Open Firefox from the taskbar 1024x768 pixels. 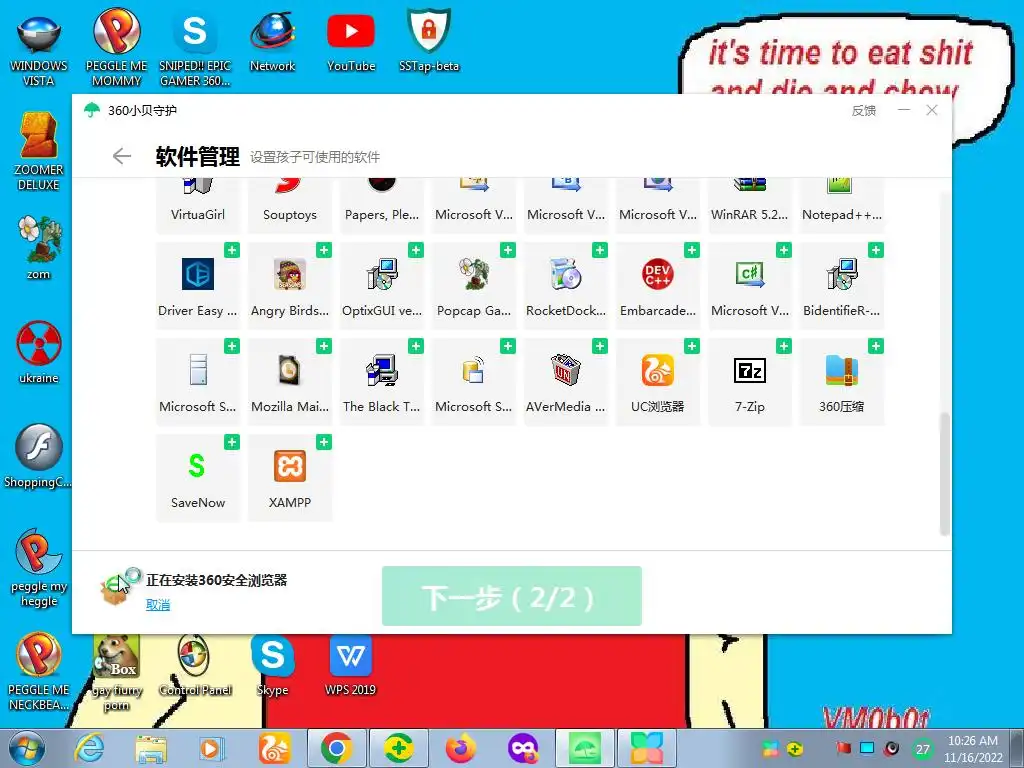point(460,748)
